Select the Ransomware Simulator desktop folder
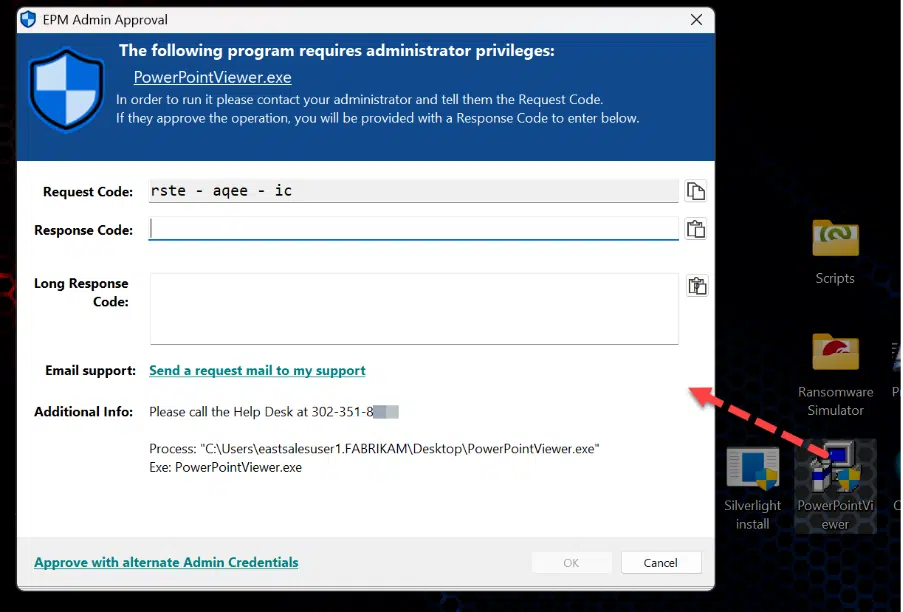This screenshot has width=903, height=612. coord(835,375)
